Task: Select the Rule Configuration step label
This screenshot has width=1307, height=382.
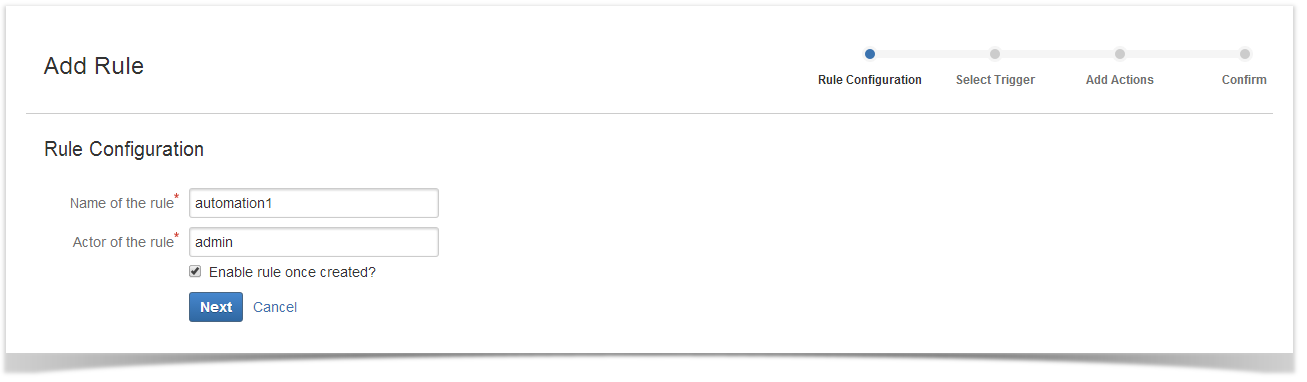Action: point(870,80)
